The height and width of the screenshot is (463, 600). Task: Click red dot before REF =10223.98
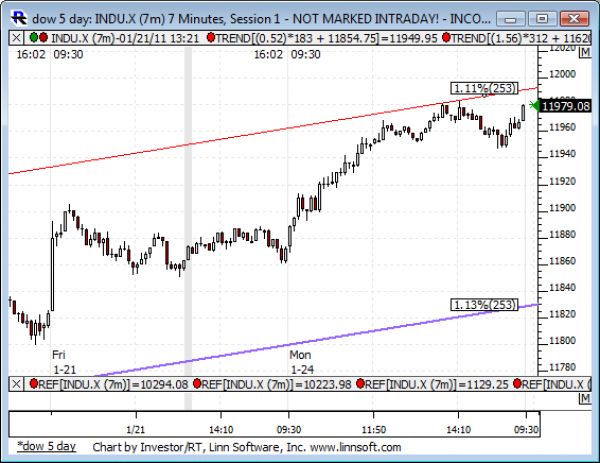pos(197,383)
